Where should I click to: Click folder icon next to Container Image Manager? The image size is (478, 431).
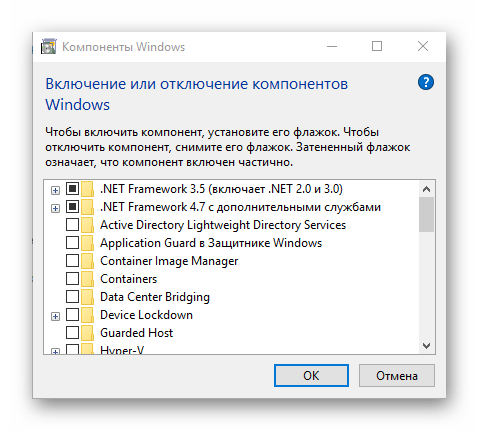click(x=88, y=261)
